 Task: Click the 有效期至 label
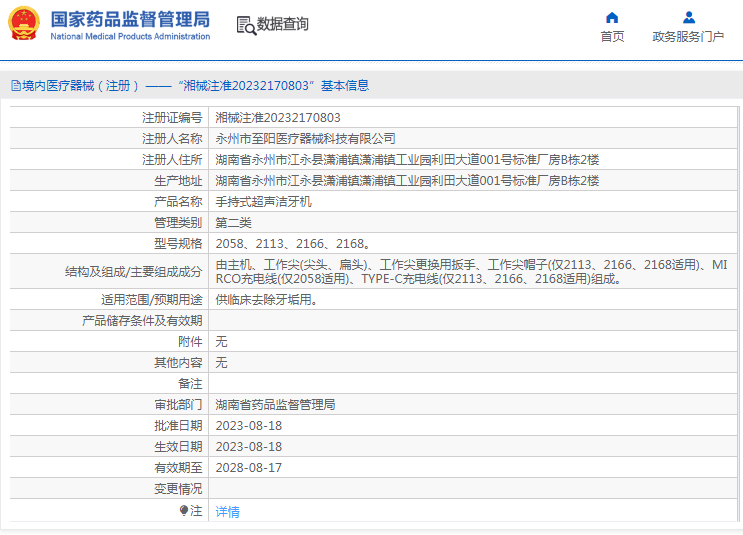pyautogui.click(x=178, y=468)
